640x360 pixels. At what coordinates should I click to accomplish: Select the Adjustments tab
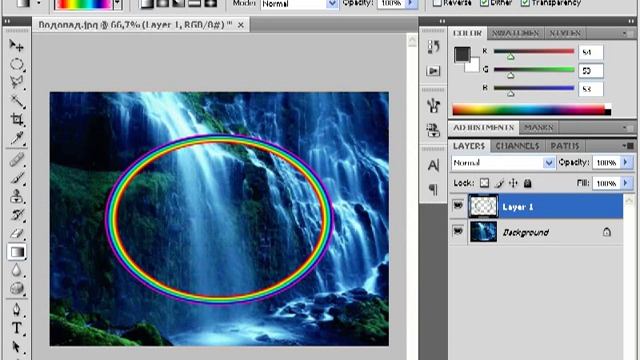[x=483, y=128]
